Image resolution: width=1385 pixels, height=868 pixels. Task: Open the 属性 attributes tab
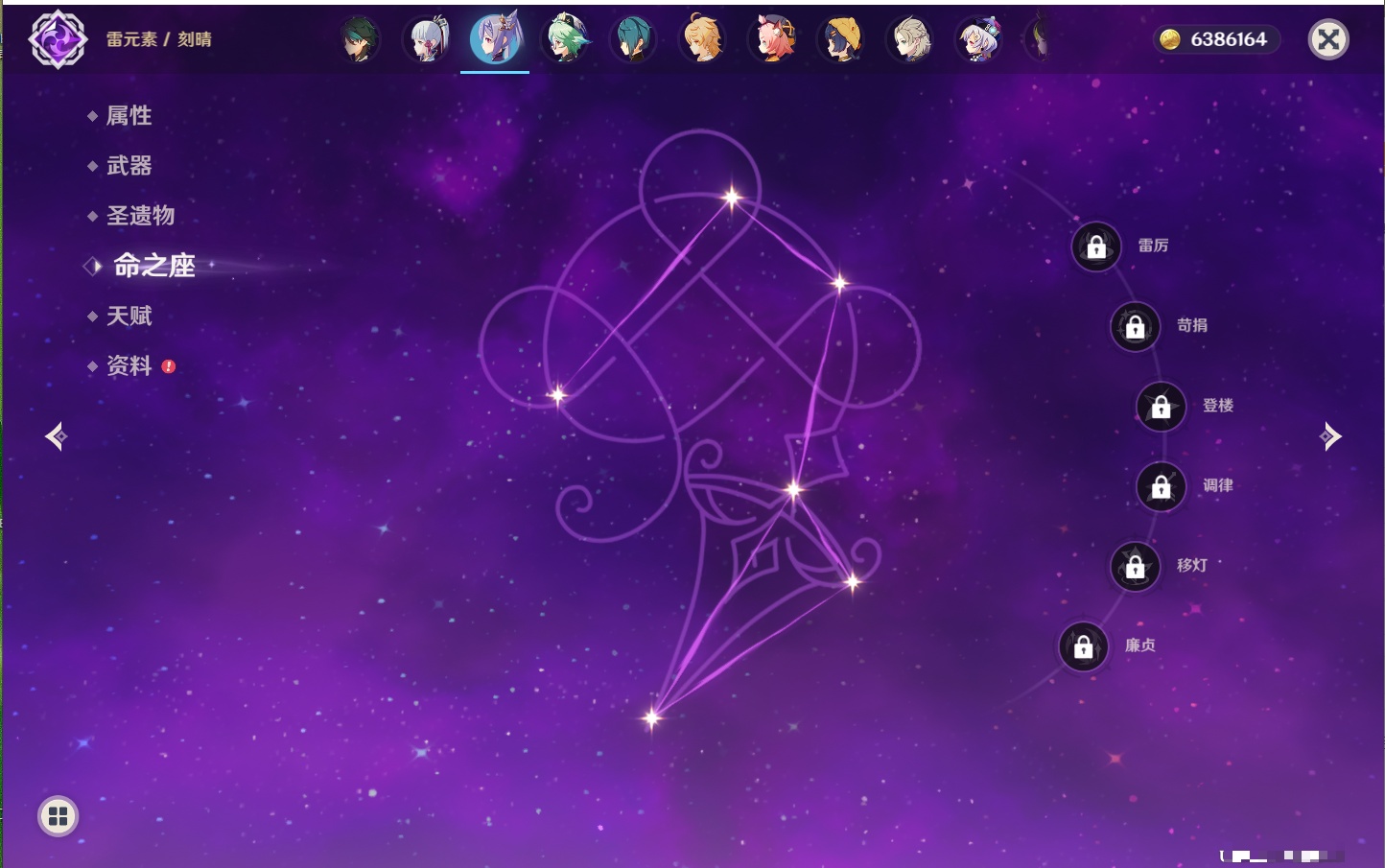pyautogui.click(x=129, y=116)
